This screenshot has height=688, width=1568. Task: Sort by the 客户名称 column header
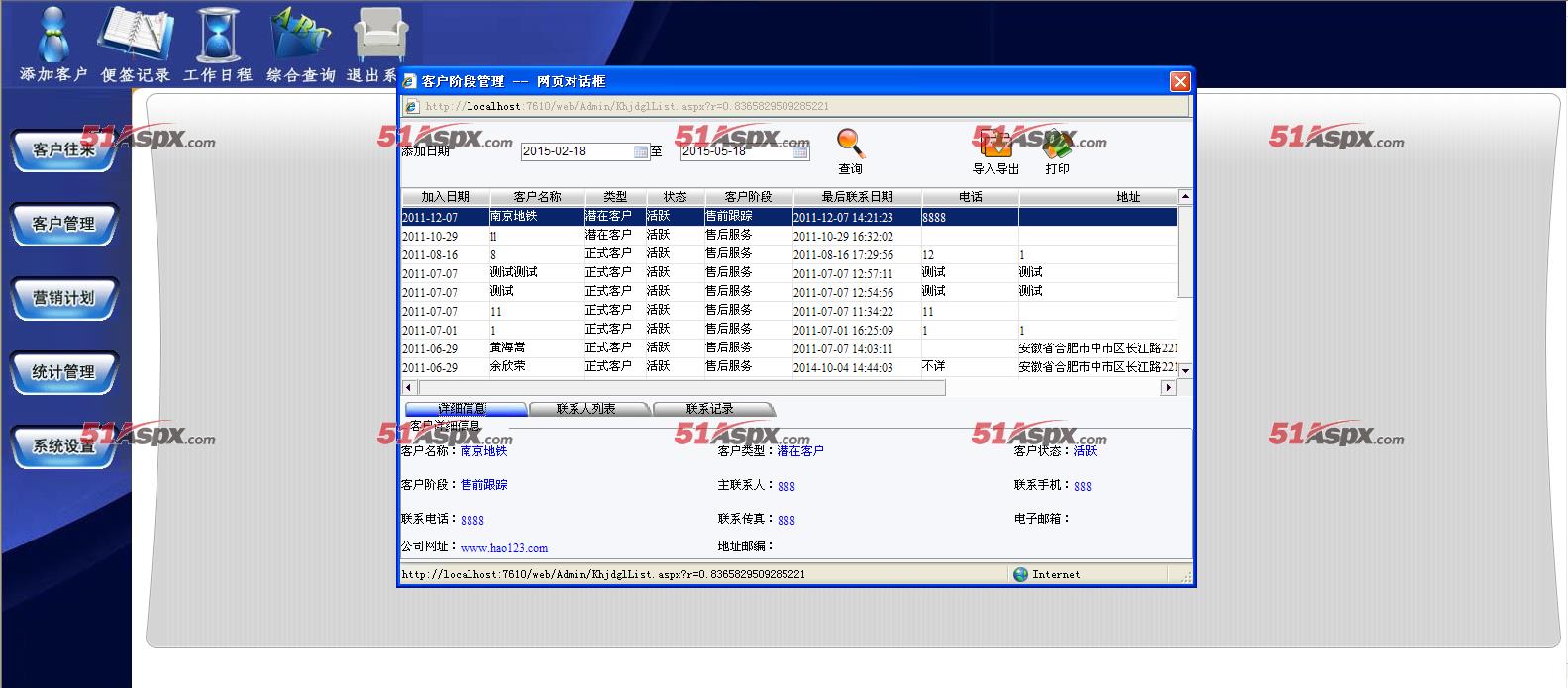coord(537,197)
